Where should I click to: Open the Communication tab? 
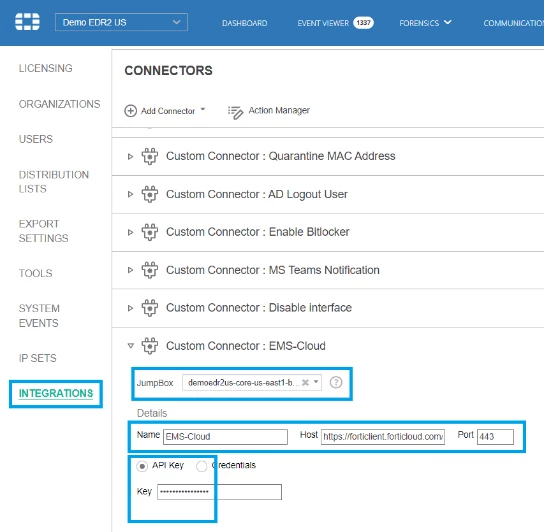[x=513, y=23]
